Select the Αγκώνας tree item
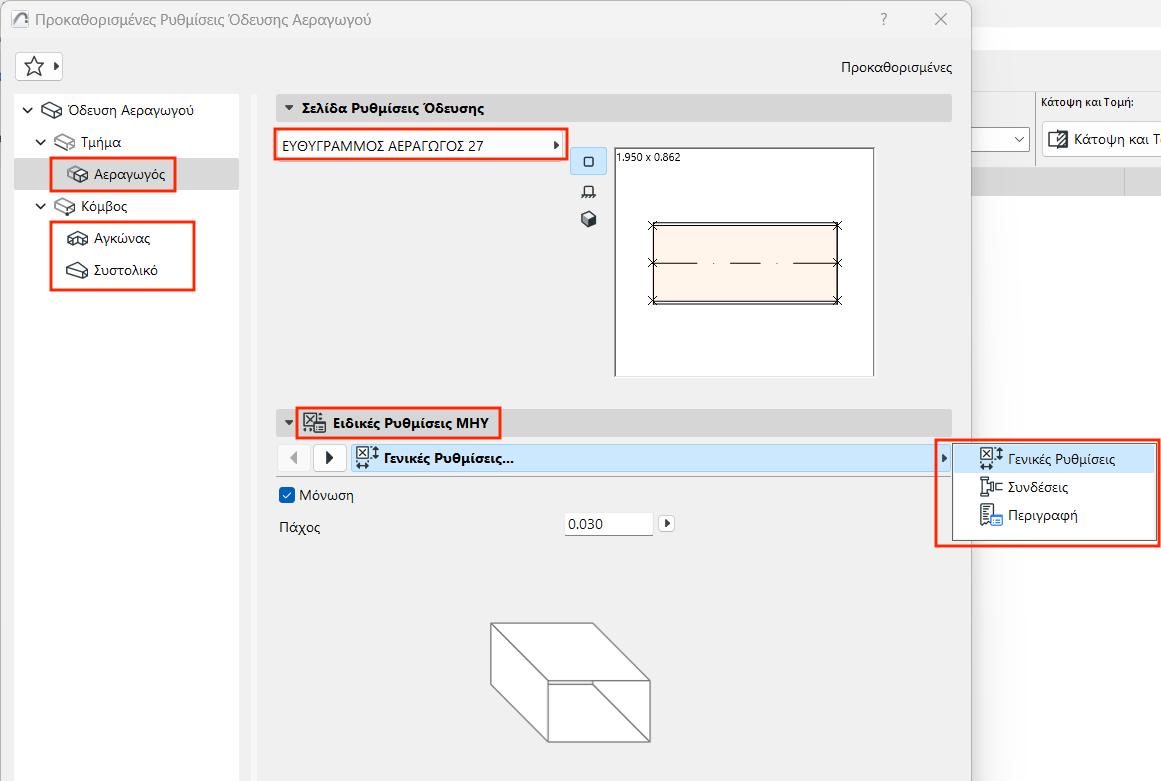1161x781 pixels. (121, 238)
